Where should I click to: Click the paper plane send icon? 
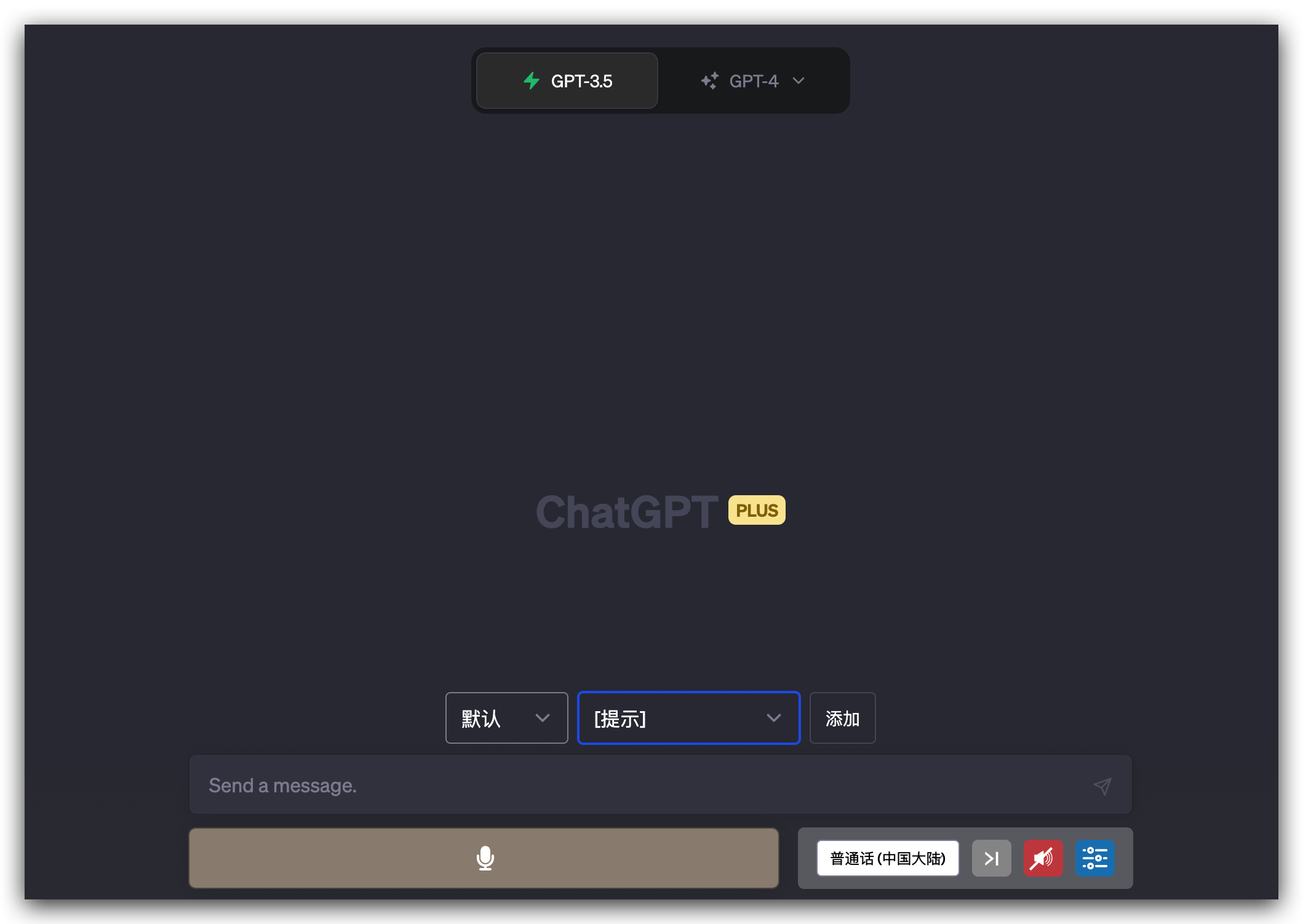pos(1102,786)
